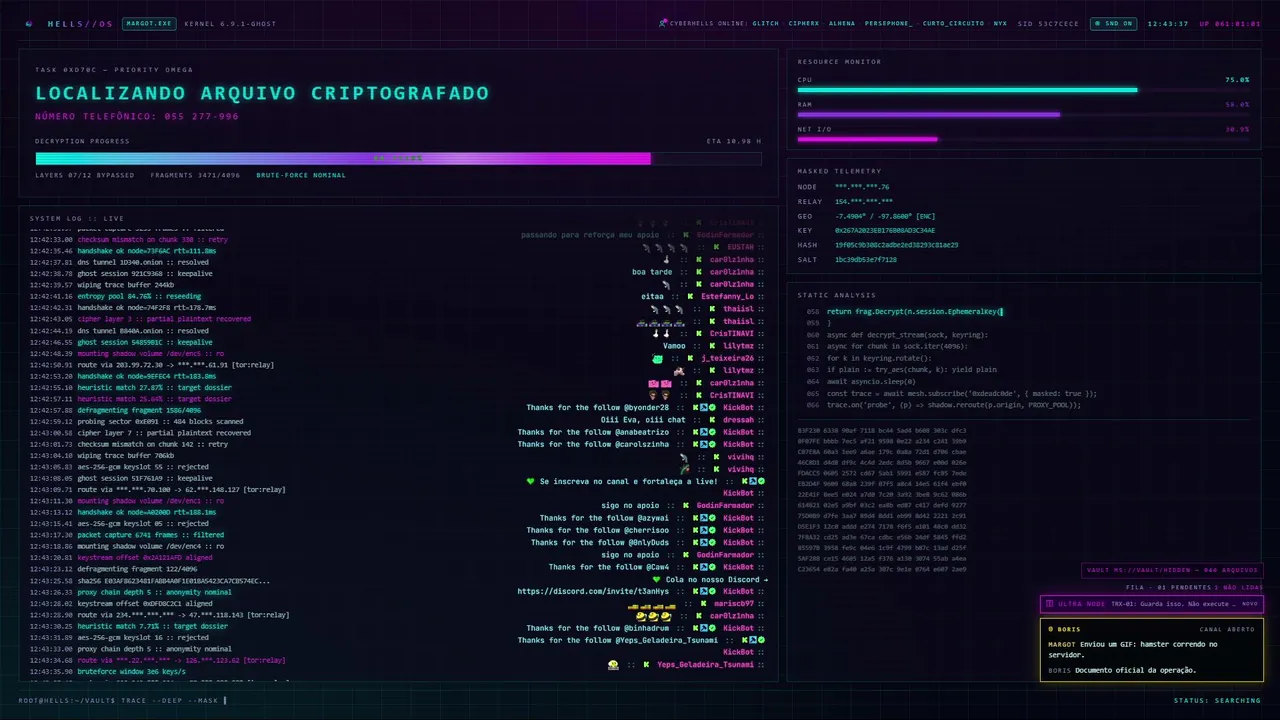Image resolution: width=1280 pixels, height=720 pixels.
Task: Select online user PERSEPHONE_
Action: (x=888, y=23)
